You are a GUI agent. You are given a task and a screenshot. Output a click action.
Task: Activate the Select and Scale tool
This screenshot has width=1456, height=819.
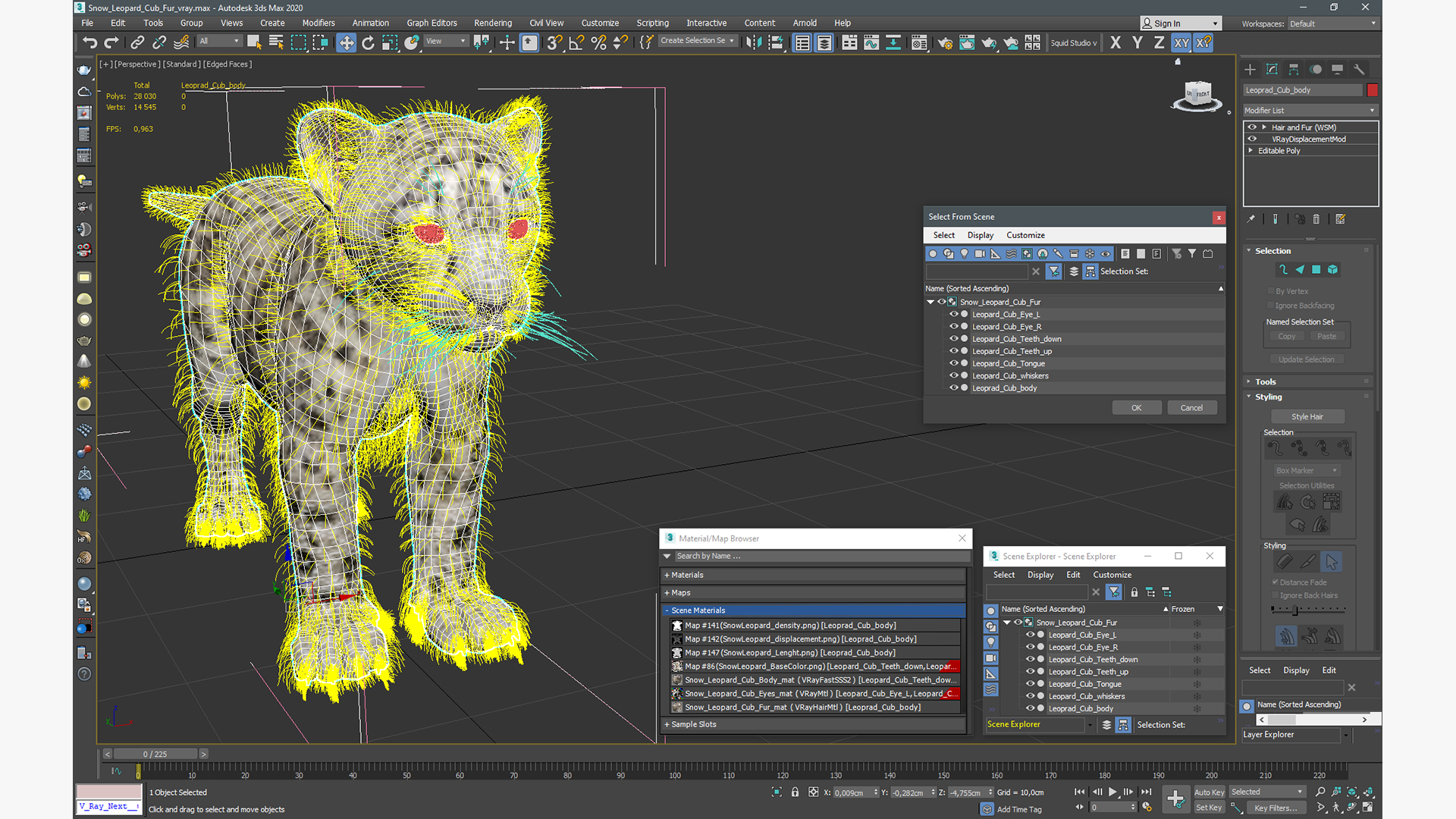390,42
